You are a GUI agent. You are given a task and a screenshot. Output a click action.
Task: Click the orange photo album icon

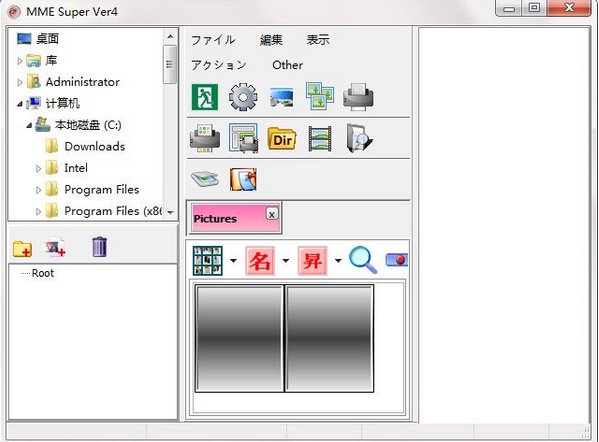(x=243, y=179)
